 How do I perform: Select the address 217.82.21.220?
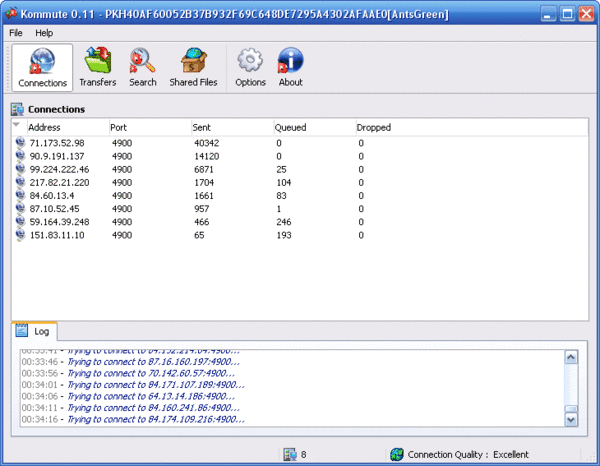pyautogui.click(x=59, y=182)
